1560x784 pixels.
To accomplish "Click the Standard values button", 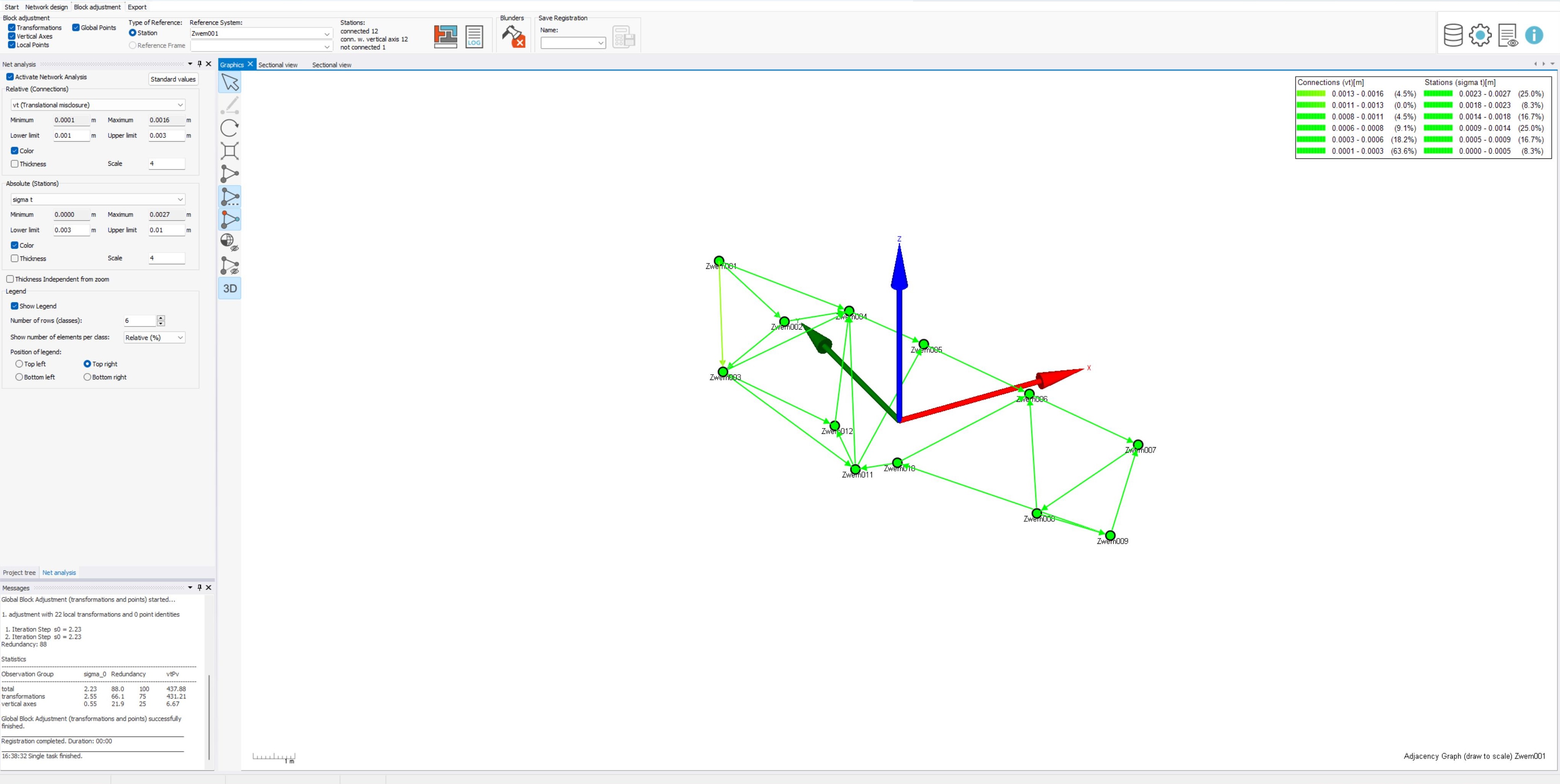I will 173,79.
